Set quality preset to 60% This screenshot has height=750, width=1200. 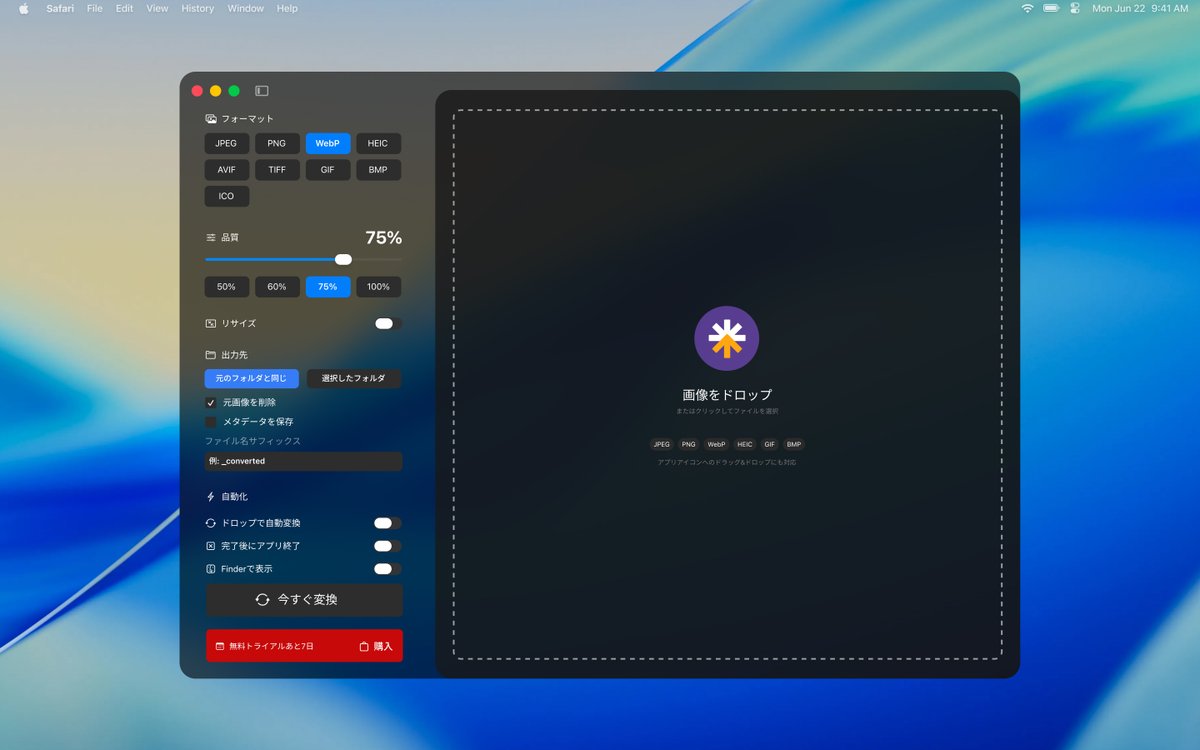point(277,287)
